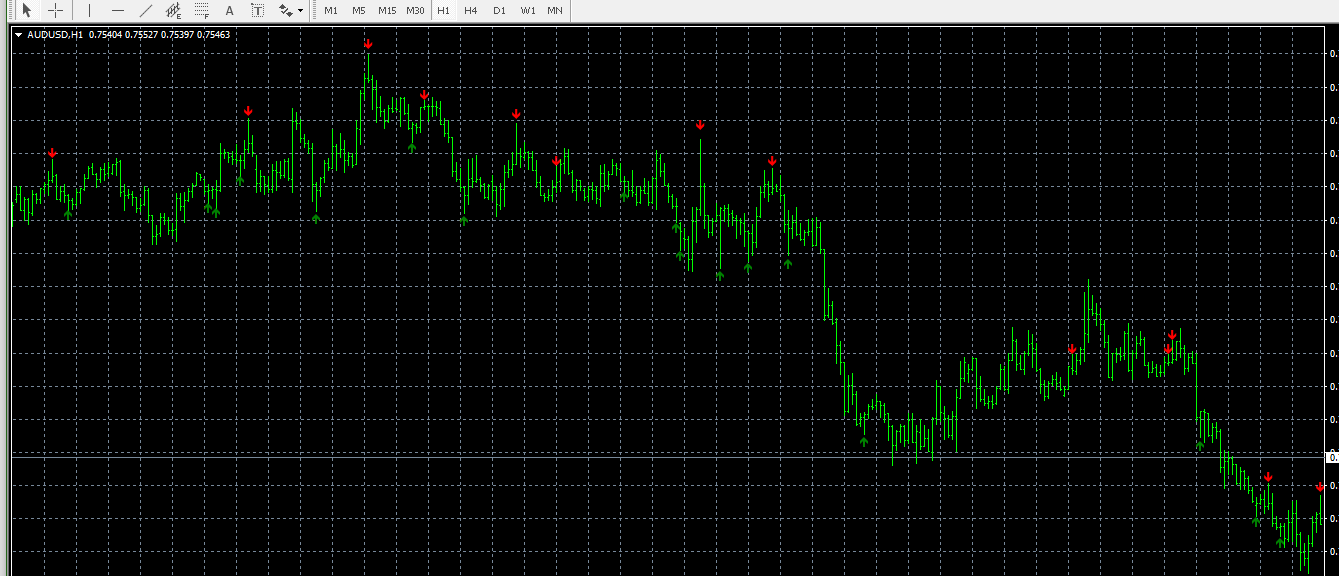The width and height of the screenshot is (1339, 576).
Task: Select the Cursor pointer tool
Action: [x=27, y=10]
